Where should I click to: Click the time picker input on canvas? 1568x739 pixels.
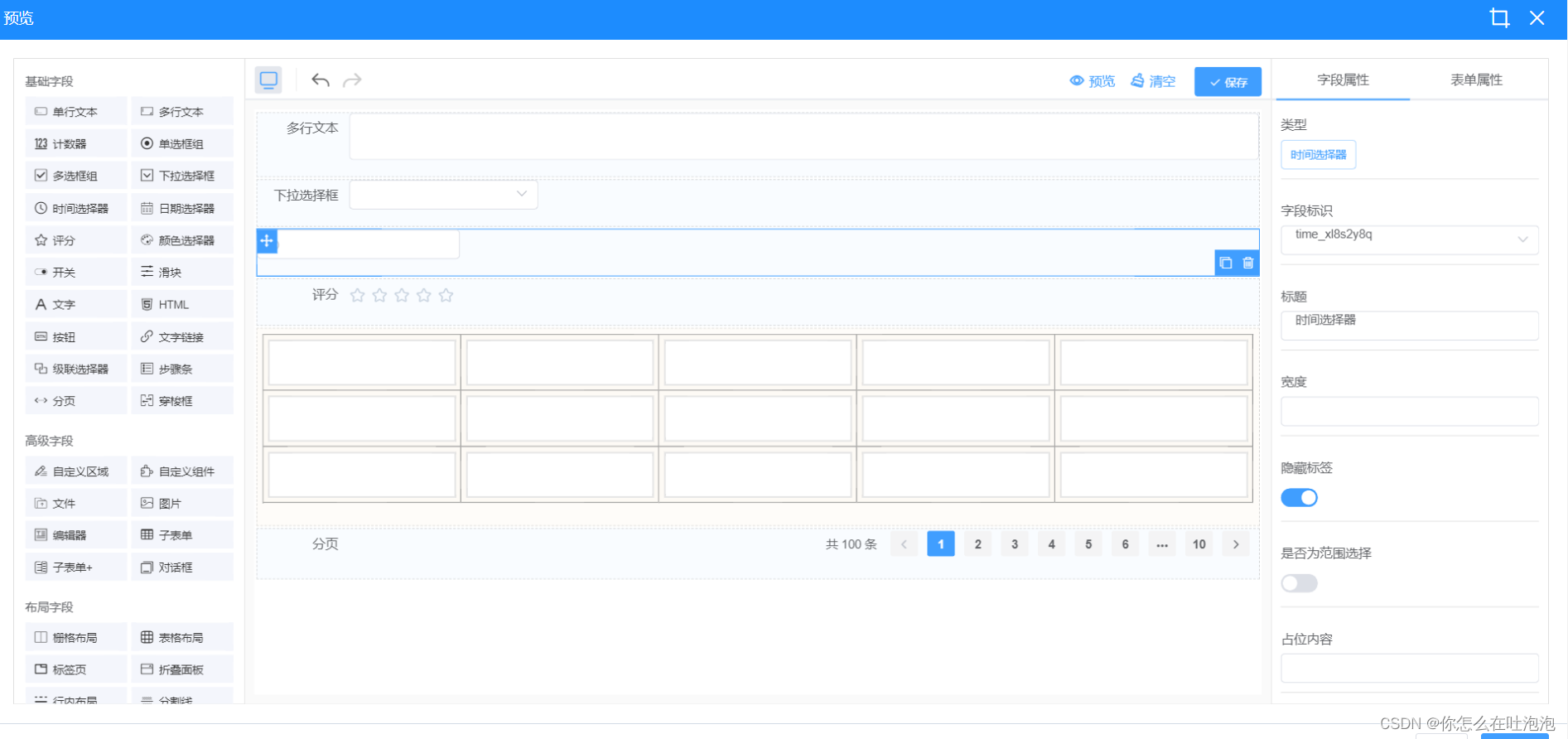pos(369,244)
